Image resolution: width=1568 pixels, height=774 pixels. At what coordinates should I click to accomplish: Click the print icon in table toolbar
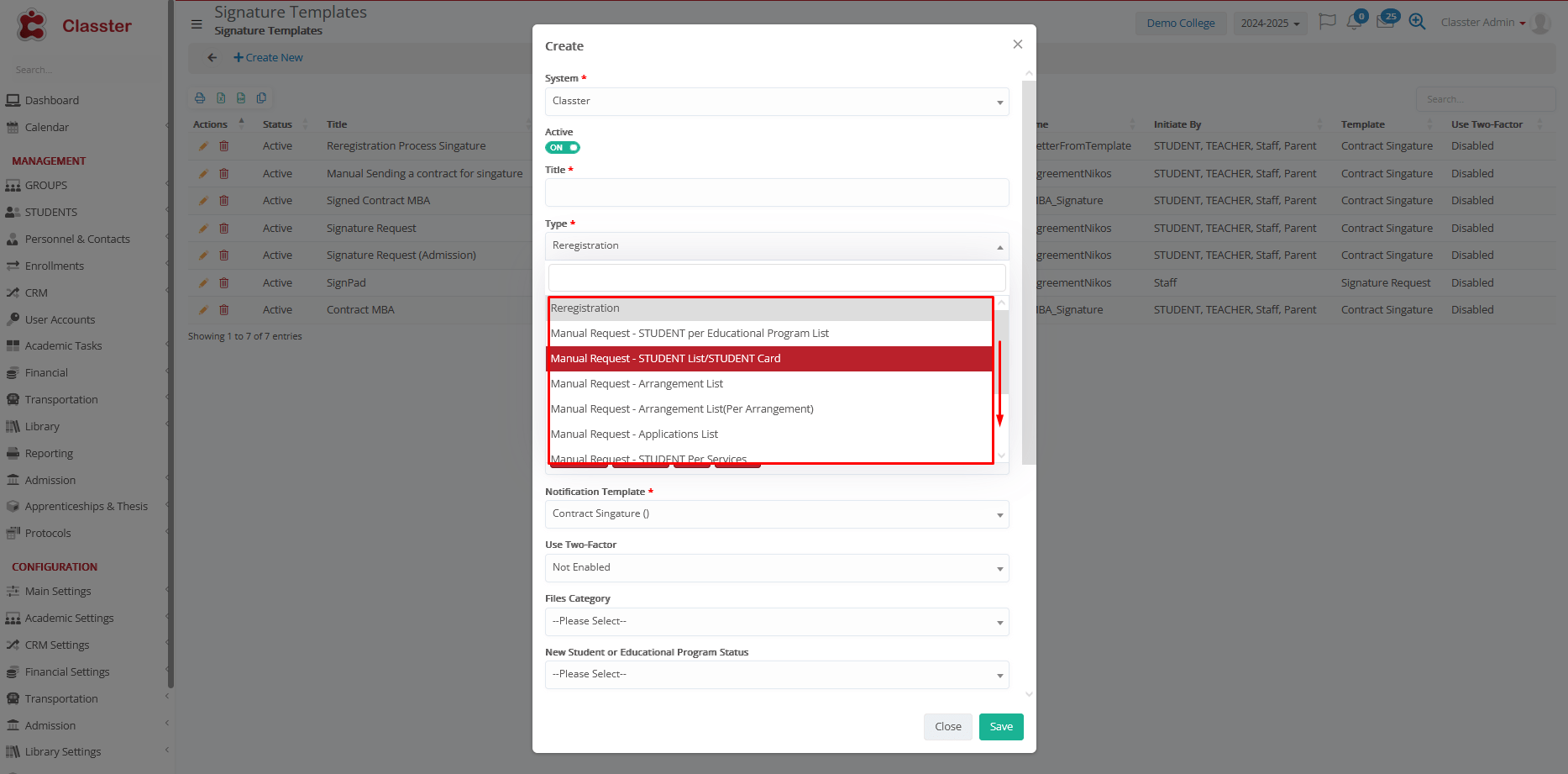pyautogui.click(x=200, y=98)
